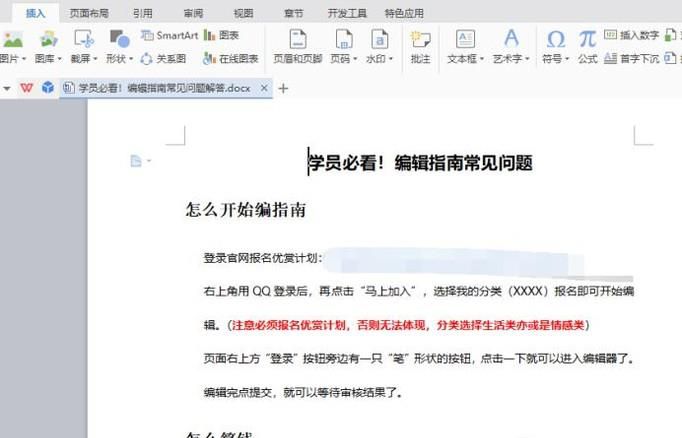This screenshot has height=438, width=682.
Task: Select the document tab 学员必看！编辑指南常见问题解答.docx
Action: [x=166, y=88]
